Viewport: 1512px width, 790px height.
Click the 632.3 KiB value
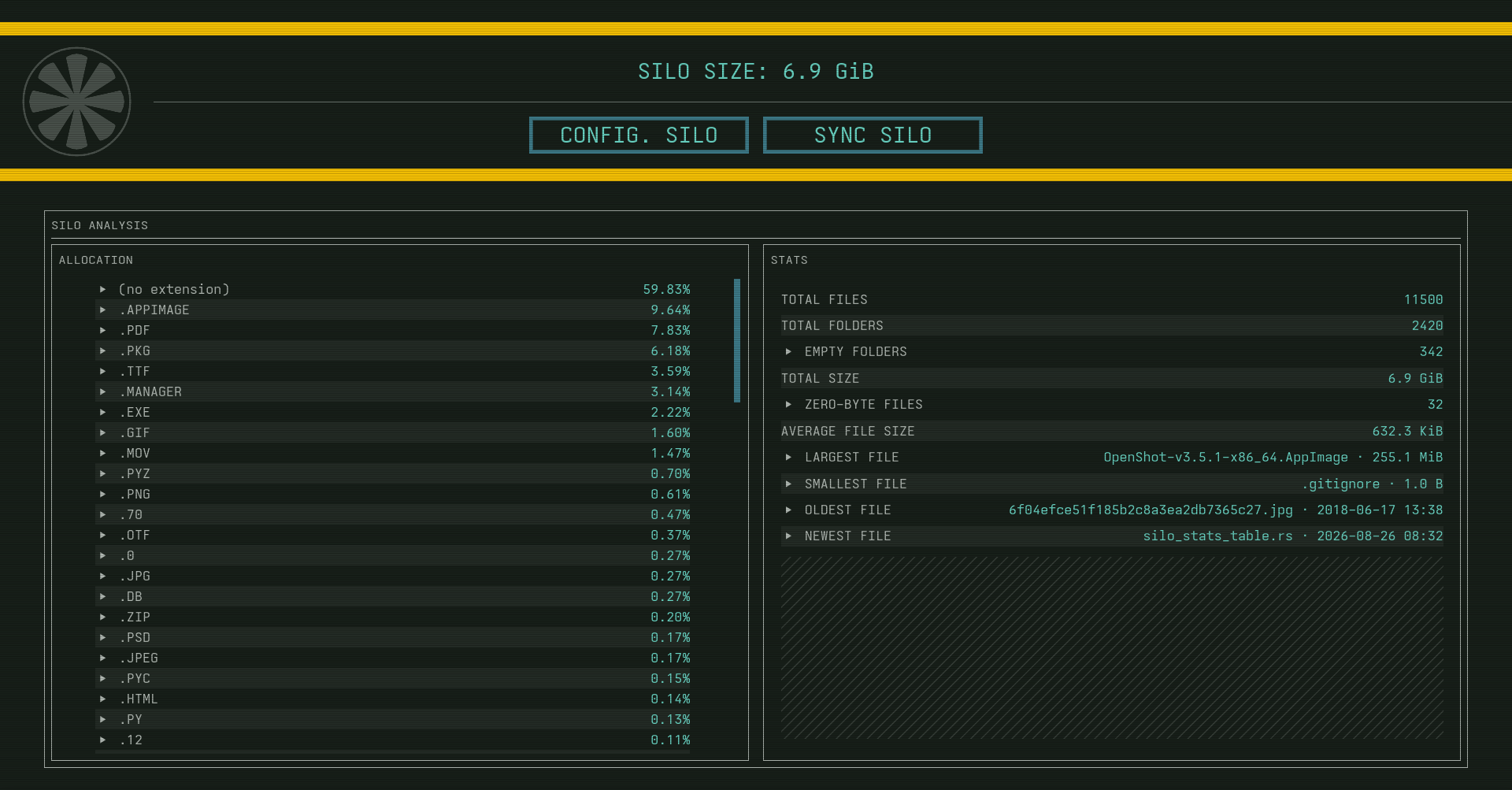click(x=1407, y=431)
